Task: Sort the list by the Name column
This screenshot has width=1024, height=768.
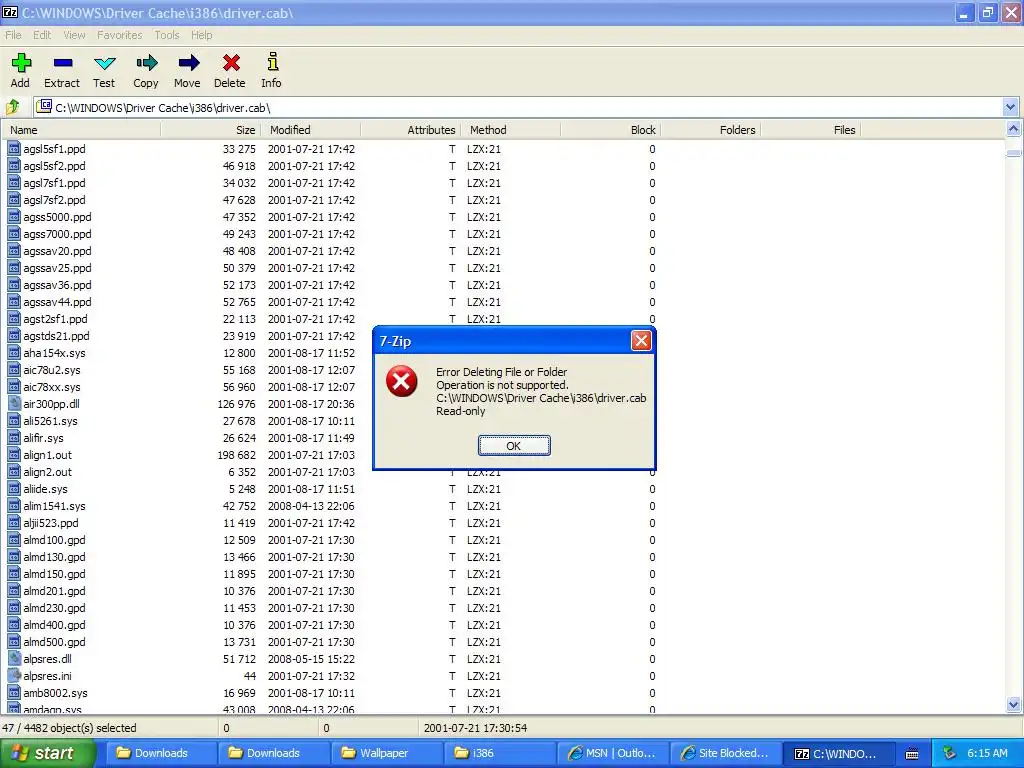Action: [81, 130]
